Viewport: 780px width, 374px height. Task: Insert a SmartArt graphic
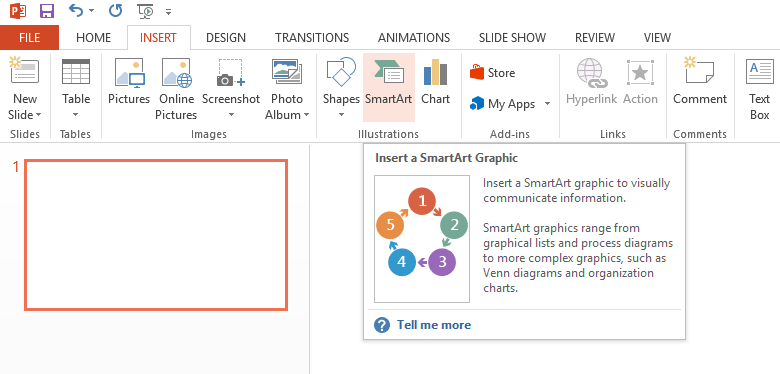(389, 88)
